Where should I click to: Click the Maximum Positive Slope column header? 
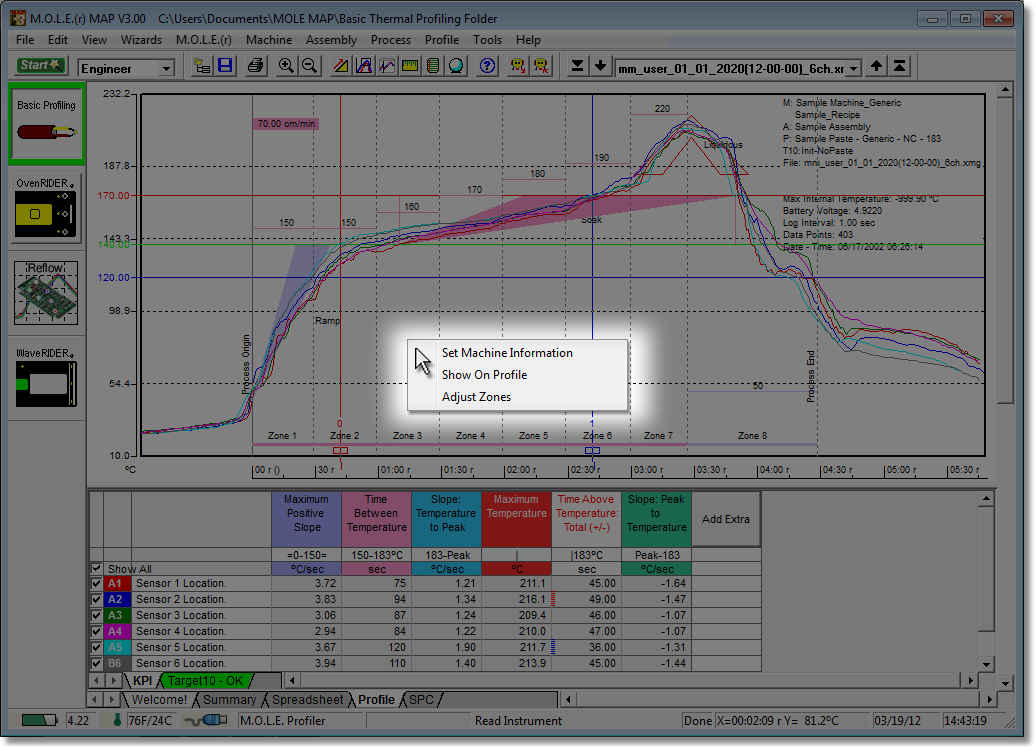click(x=307, y=519)
